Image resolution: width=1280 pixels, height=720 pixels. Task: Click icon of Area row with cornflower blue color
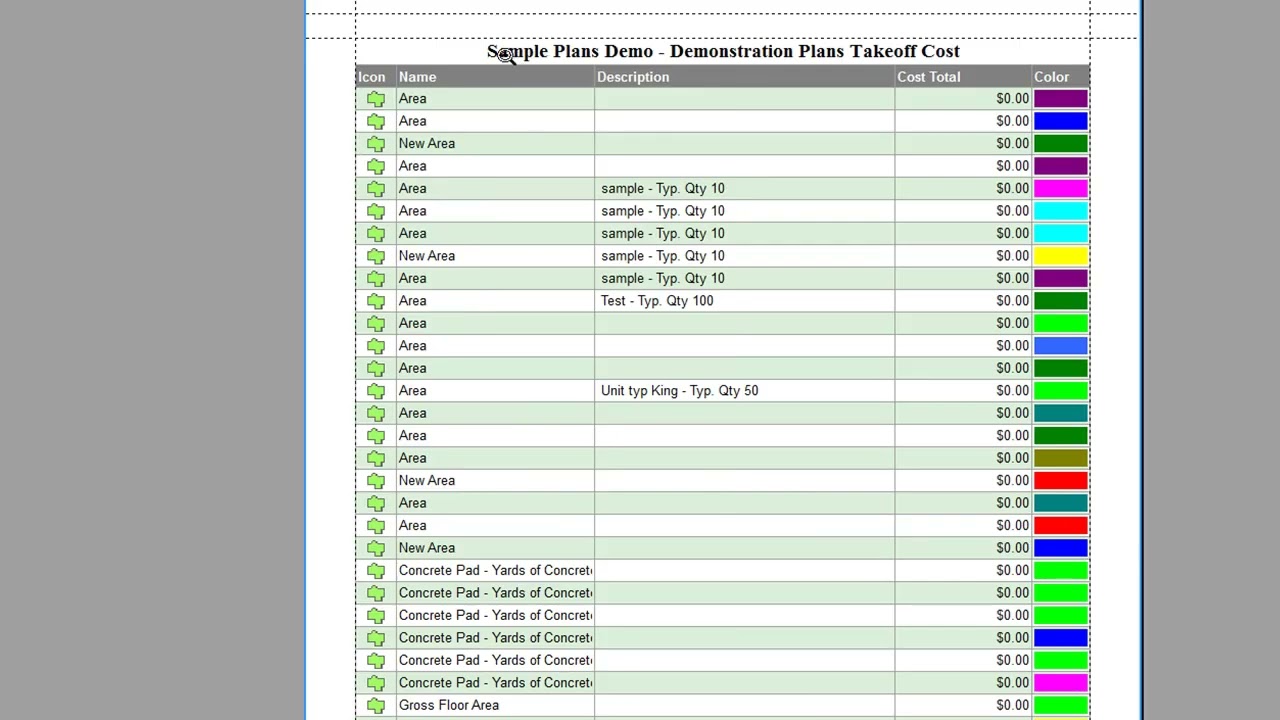[376, 346]
